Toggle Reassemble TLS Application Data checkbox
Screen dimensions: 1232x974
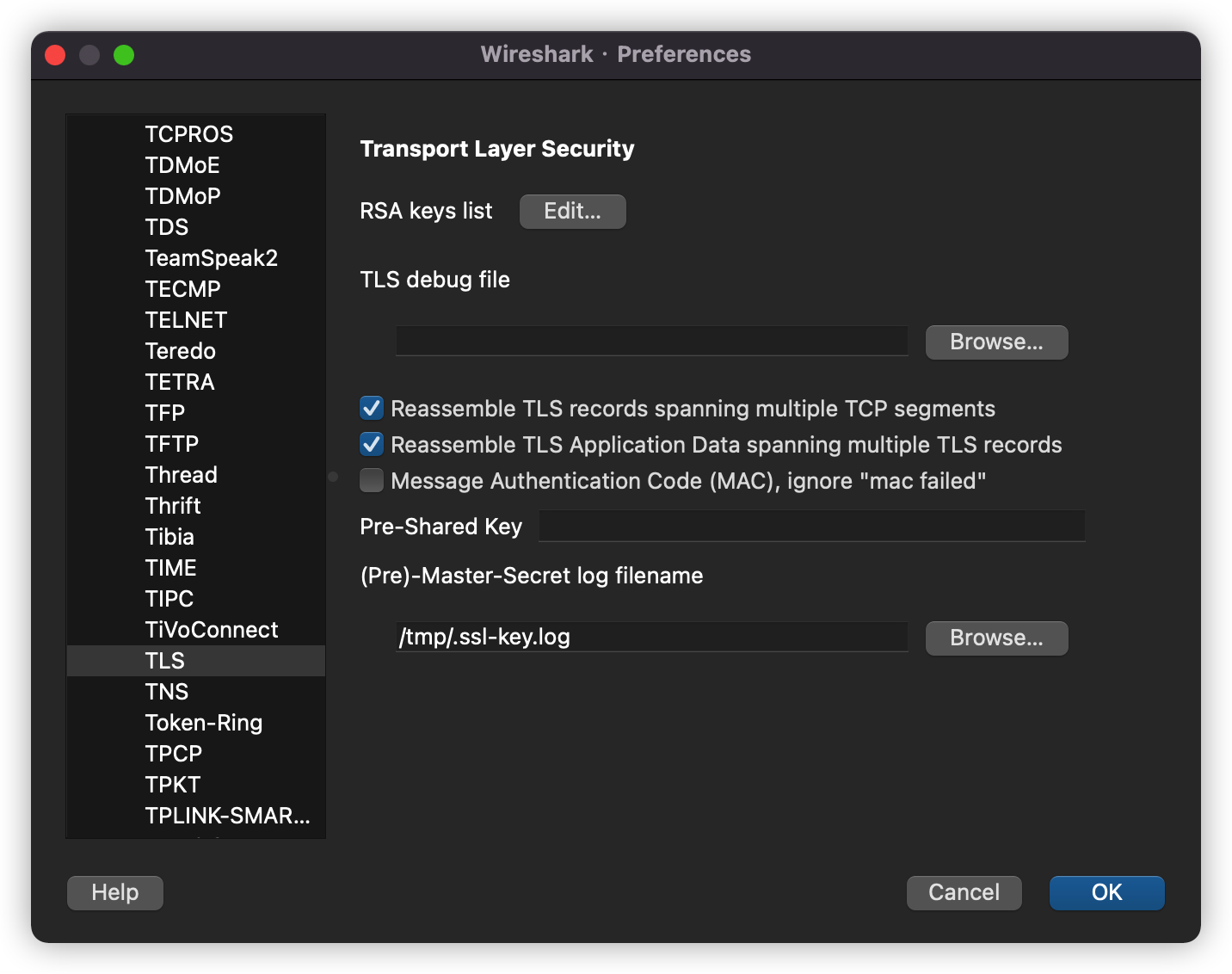(x=372, y=445)
